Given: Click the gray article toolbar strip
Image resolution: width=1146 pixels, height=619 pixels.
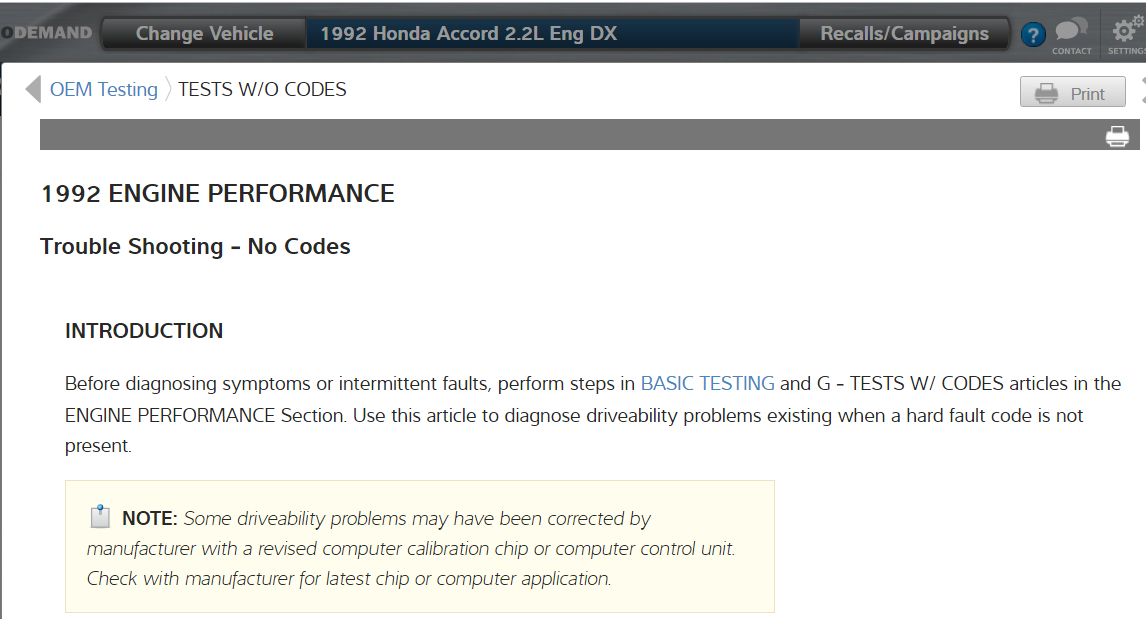Looking at the screenshot, I should 560,135.
